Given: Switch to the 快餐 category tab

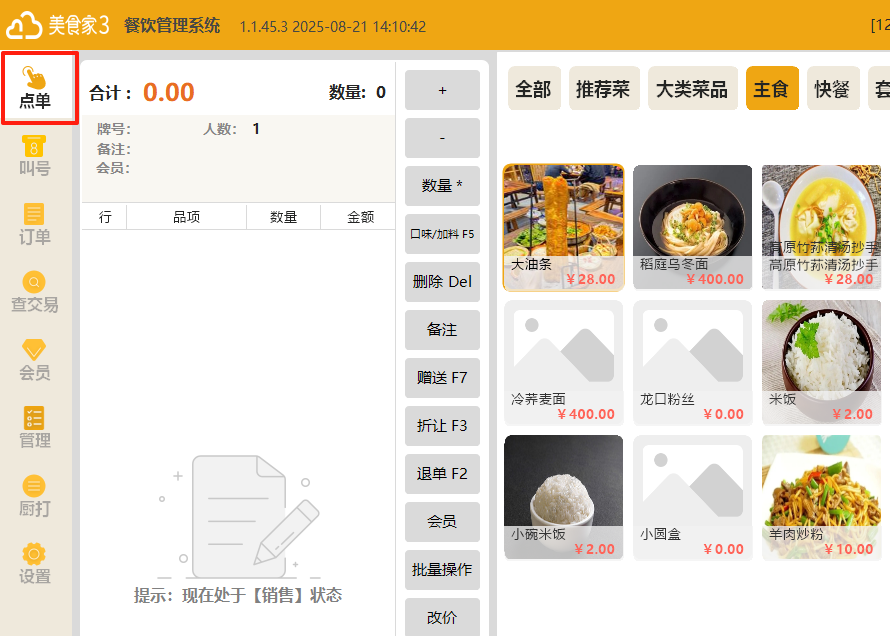Looking at the screenshot, I should (x=833, y=88).
